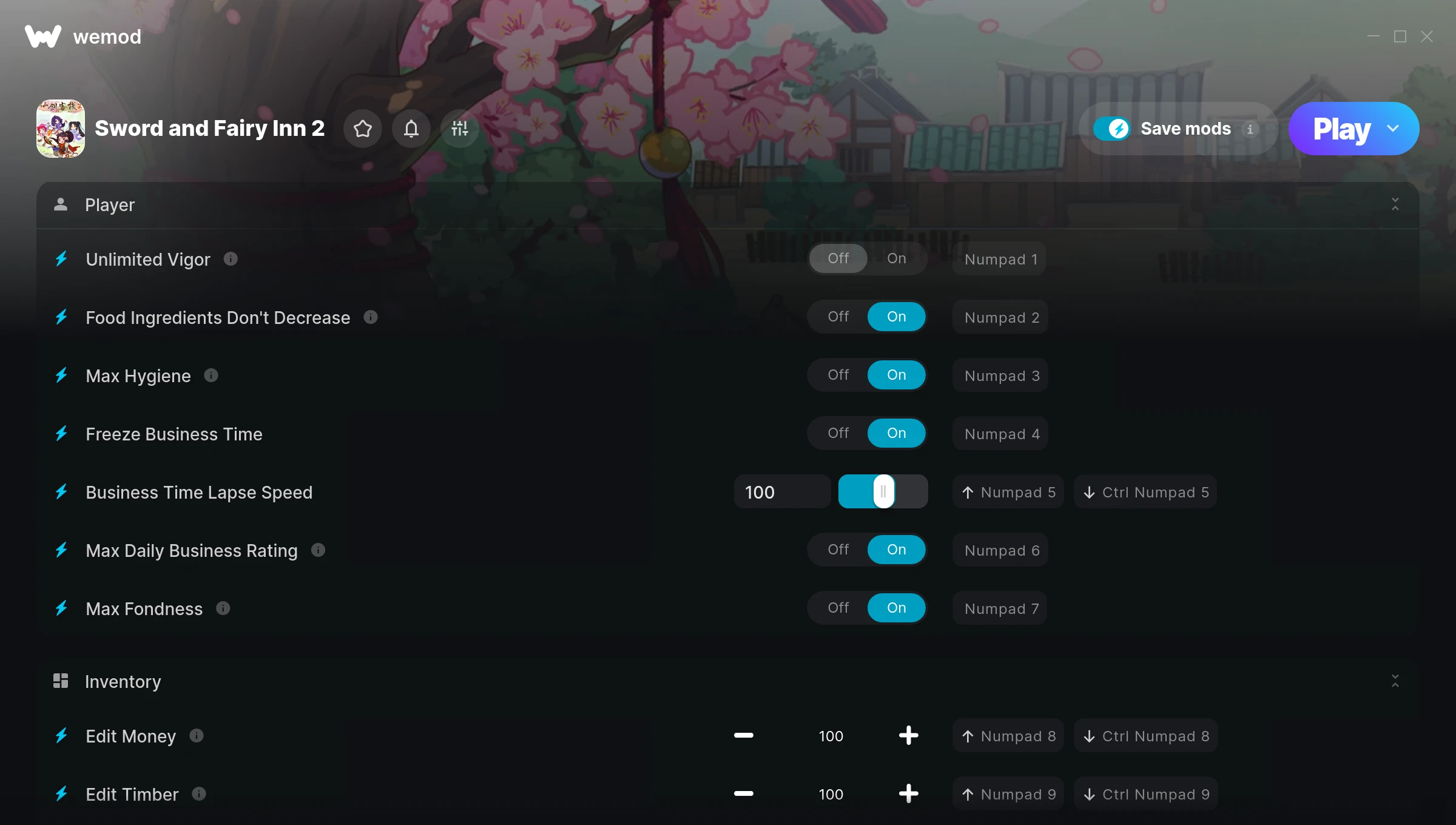The width and height of the screenshot is (1456, 825).
Task: Show info for Unlimited Vigor
Action: pos(231,259)
